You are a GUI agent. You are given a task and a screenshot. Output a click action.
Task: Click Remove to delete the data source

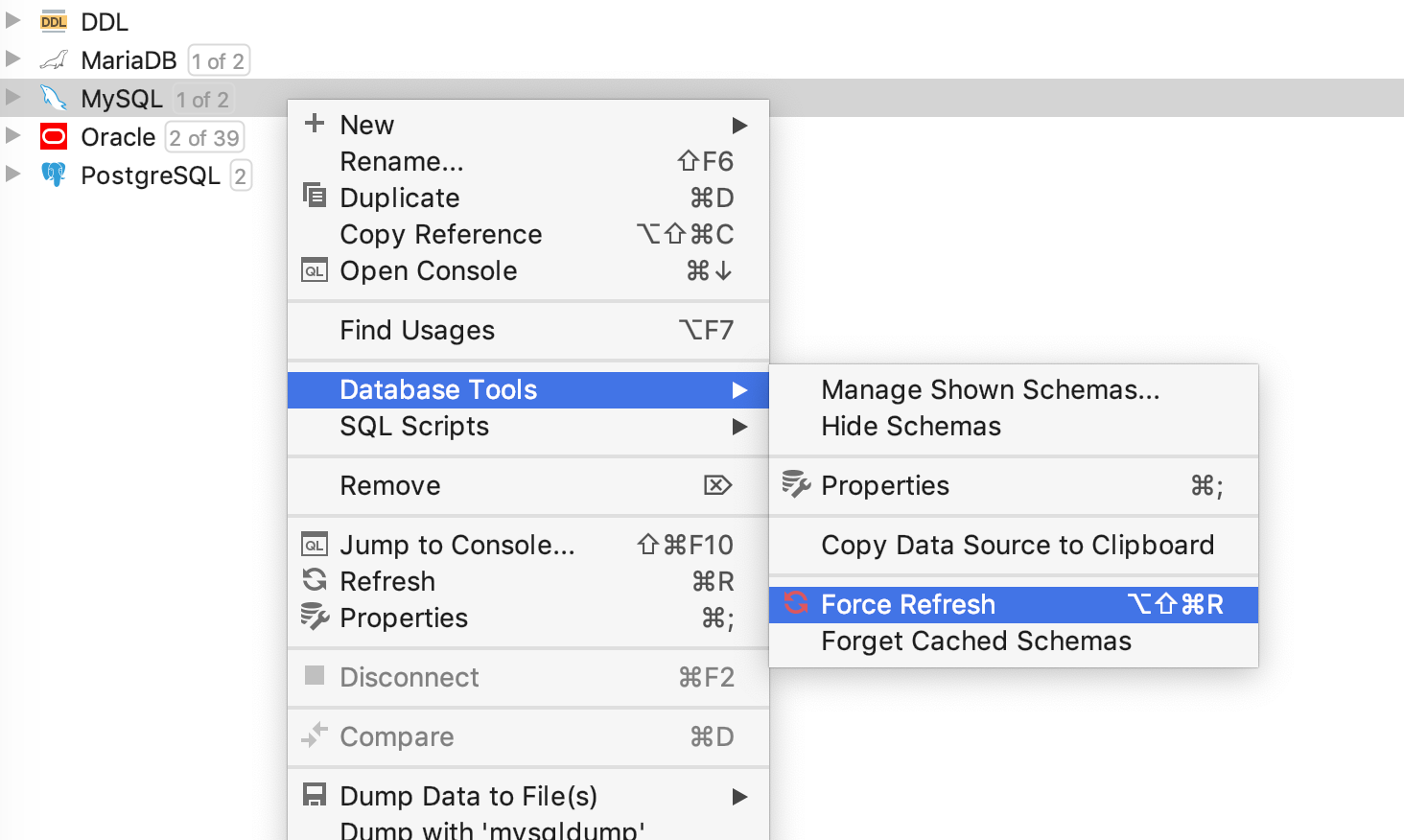[x=389, y=485]
